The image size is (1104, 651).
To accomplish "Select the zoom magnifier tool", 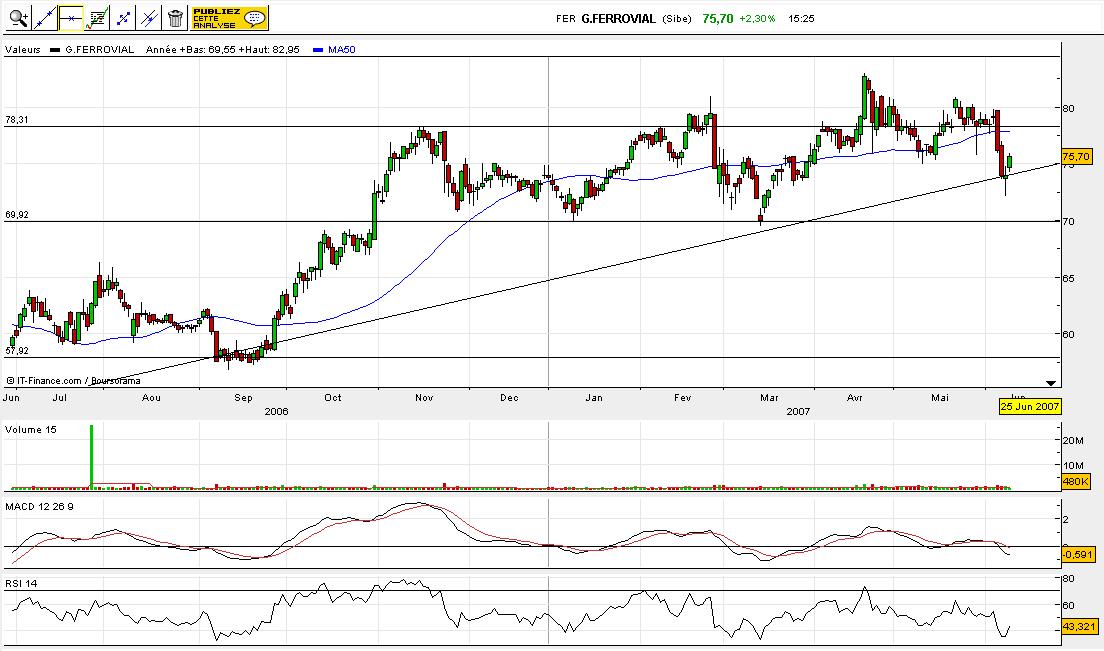I will (19, 18).
